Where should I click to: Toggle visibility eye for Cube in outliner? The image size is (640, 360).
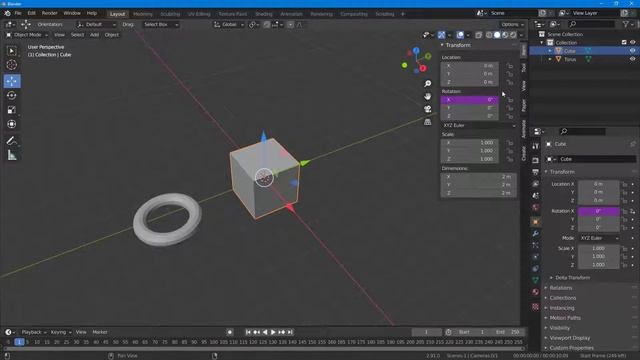click(x=632, y=51)
